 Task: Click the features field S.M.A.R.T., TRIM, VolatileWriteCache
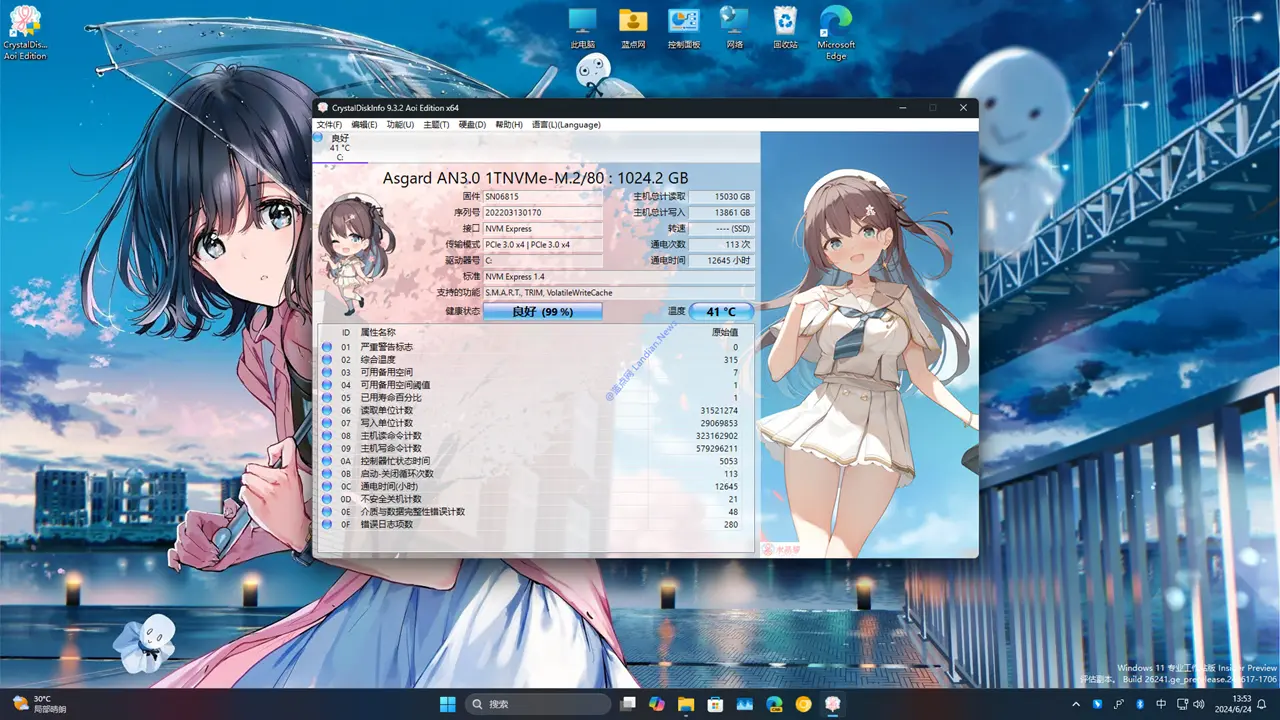618,292
